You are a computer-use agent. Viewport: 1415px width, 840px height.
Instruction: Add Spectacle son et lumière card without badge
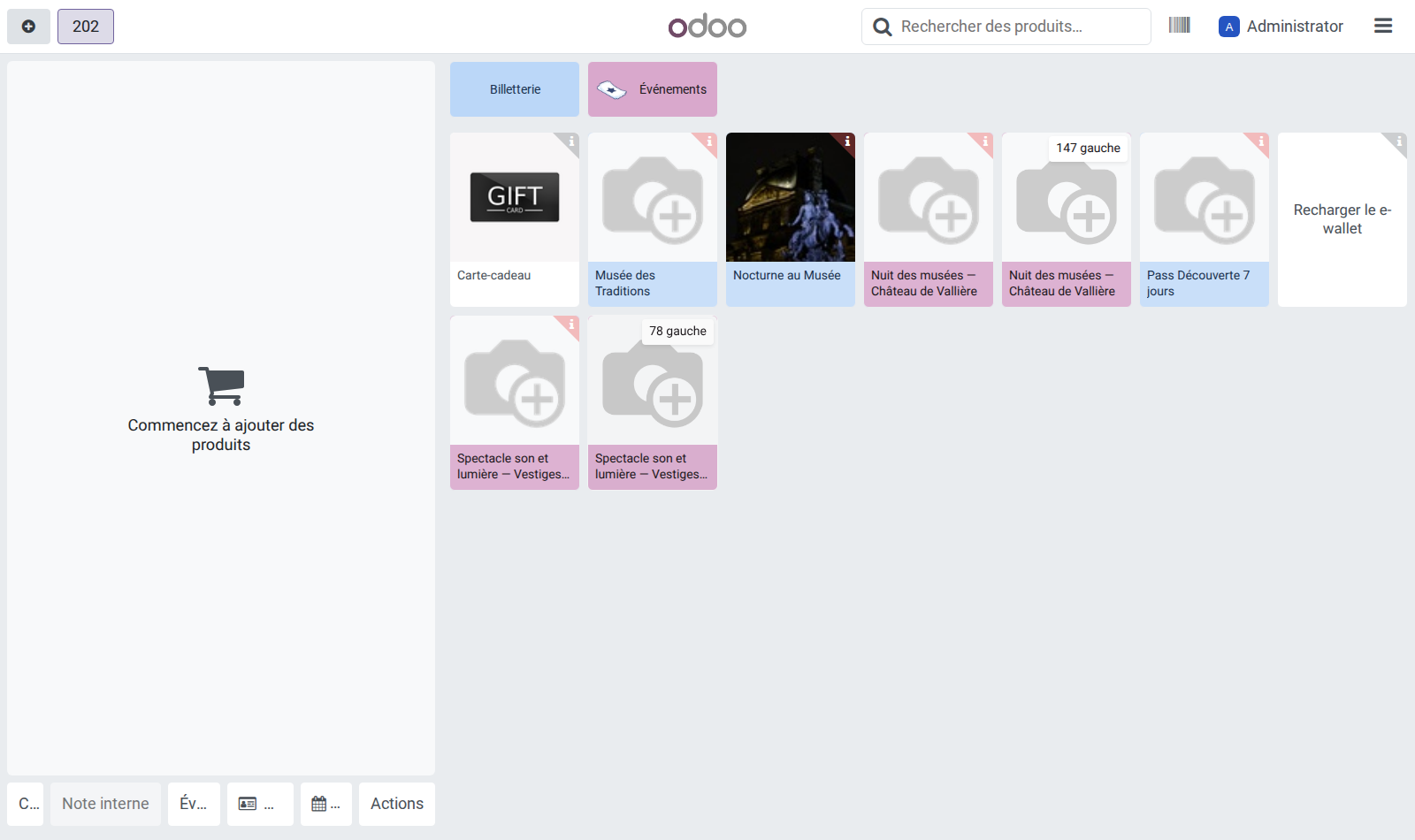click(x=515, y=402)
